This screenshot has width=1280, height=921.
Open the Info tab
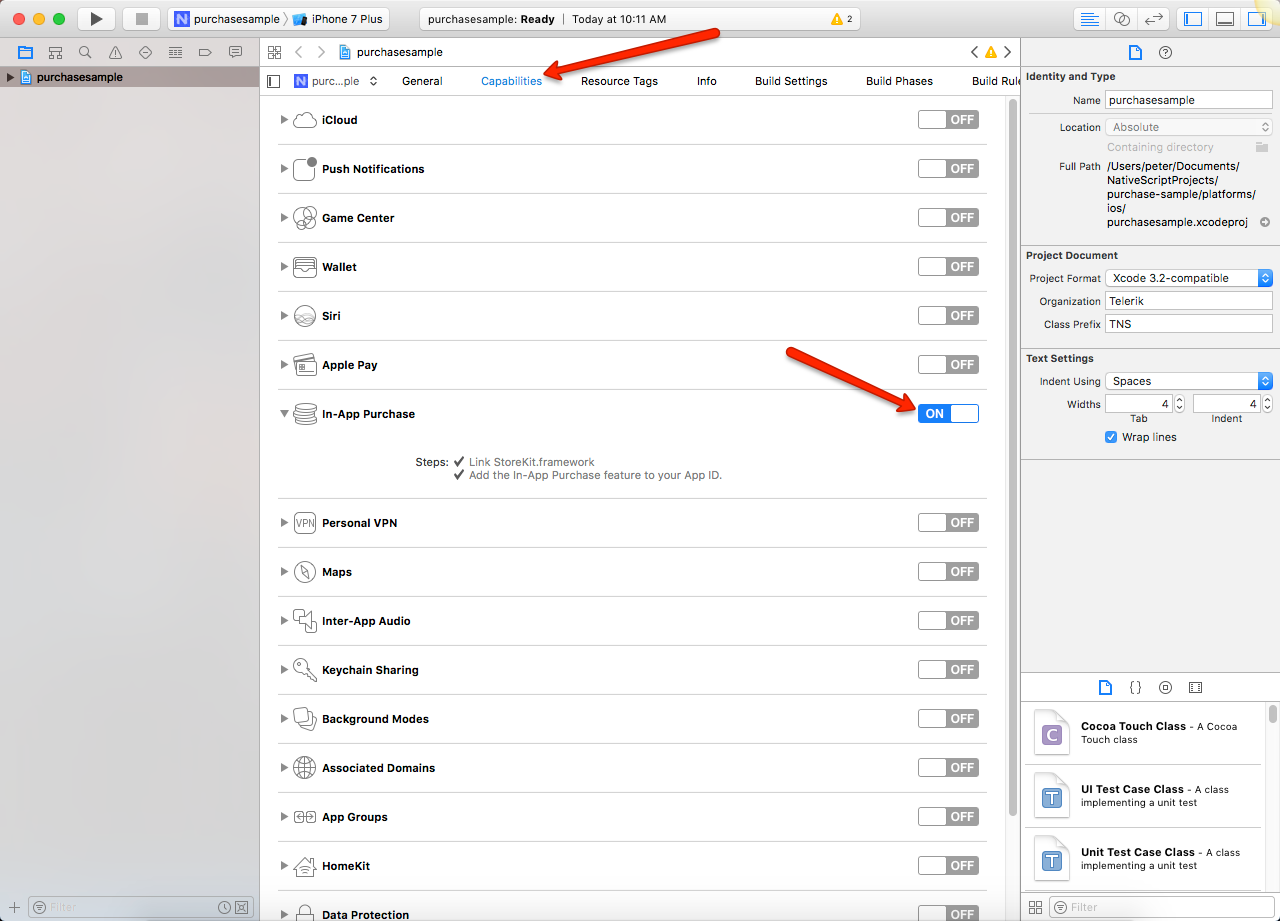(706, 81)
